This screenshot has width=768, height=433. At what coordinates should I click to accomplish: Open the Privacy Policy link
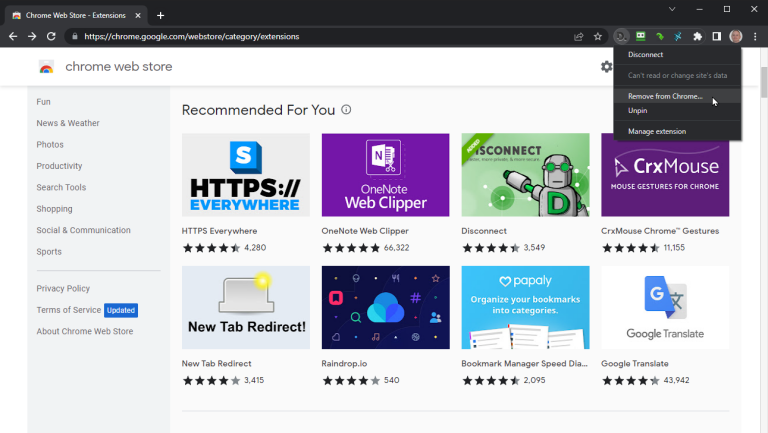point(63,289)
